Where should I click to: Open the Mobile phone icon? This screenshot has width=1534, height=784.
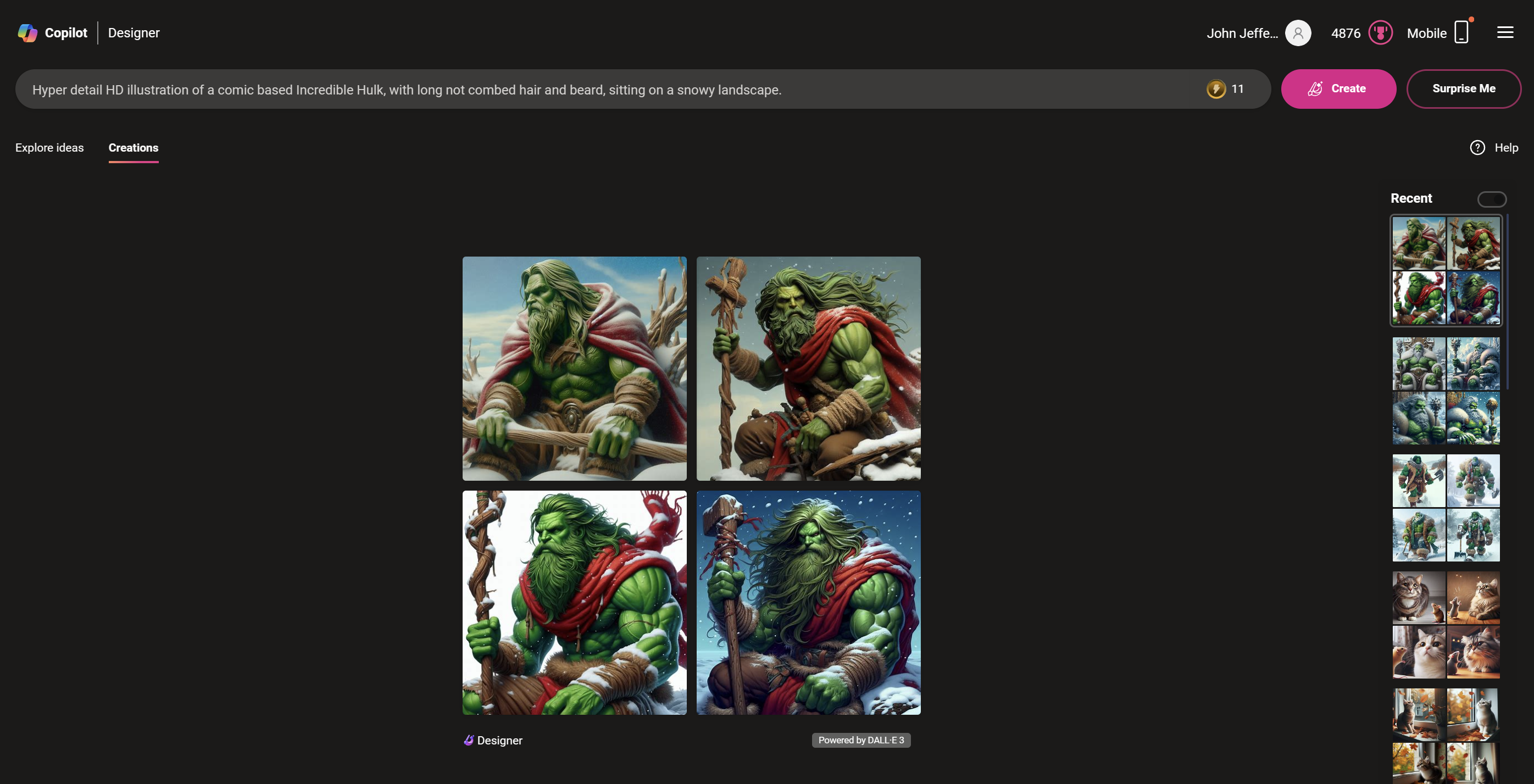[1461, 33]
